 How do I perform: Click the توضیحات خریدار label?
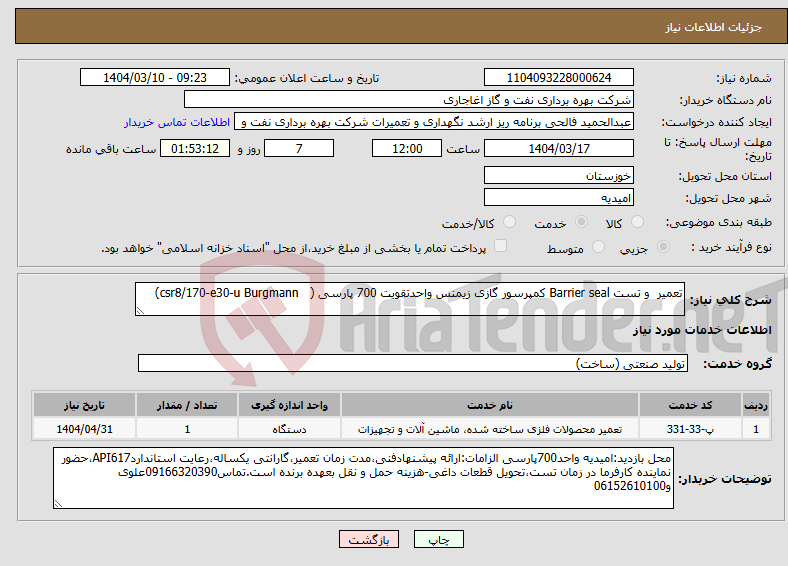(x=725, y=479)
